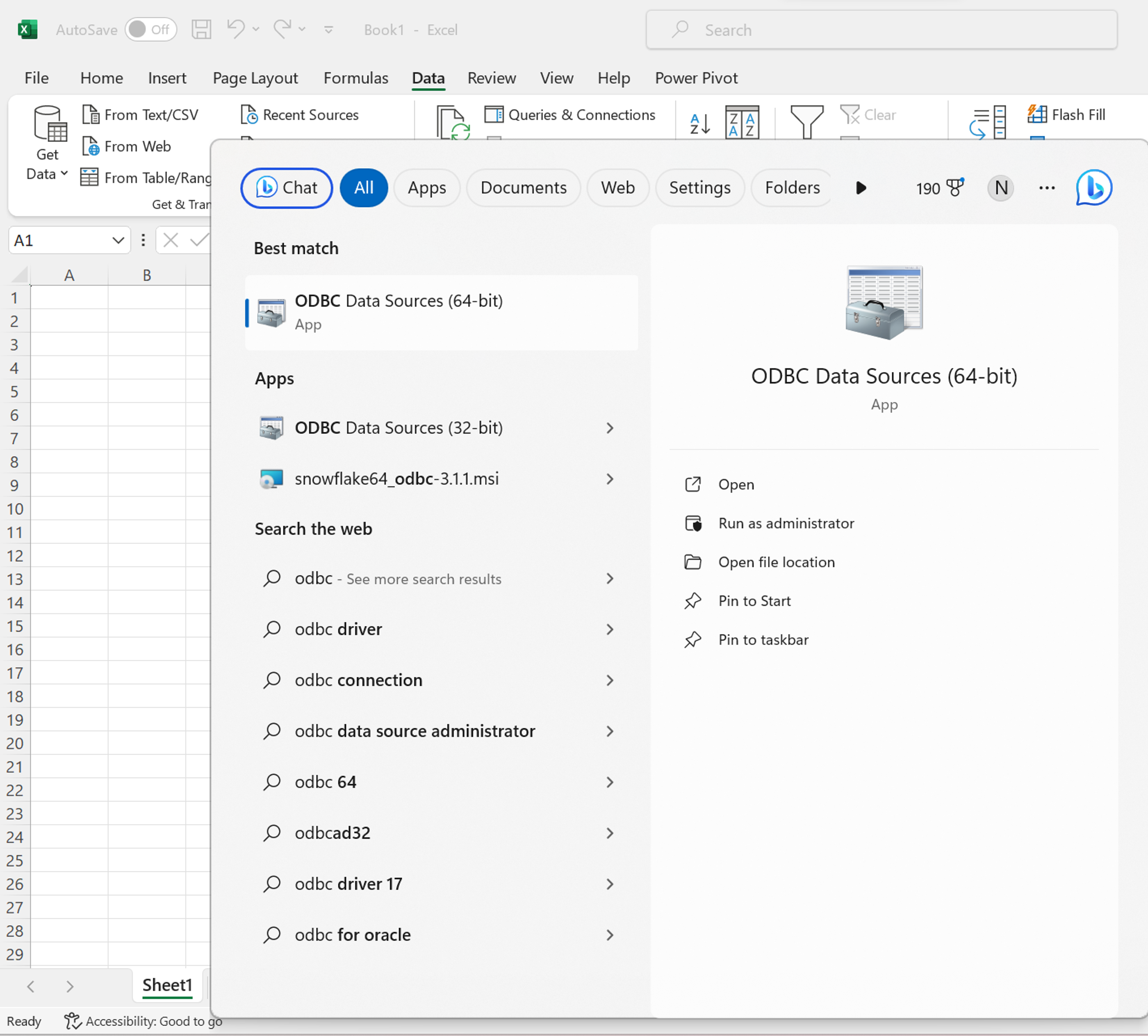
Task: Select the Settings search filter
Action: point(699,188)
